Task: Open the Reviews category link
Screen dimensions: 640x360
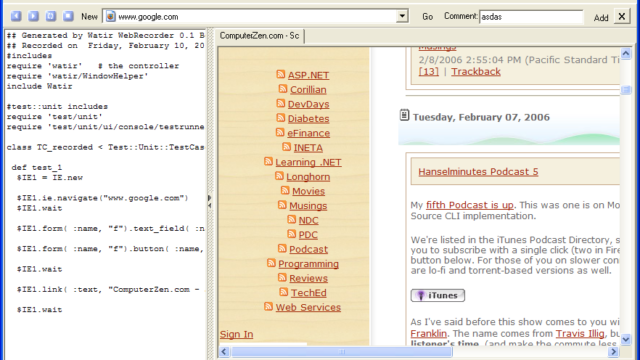Action: coord(308,278)
